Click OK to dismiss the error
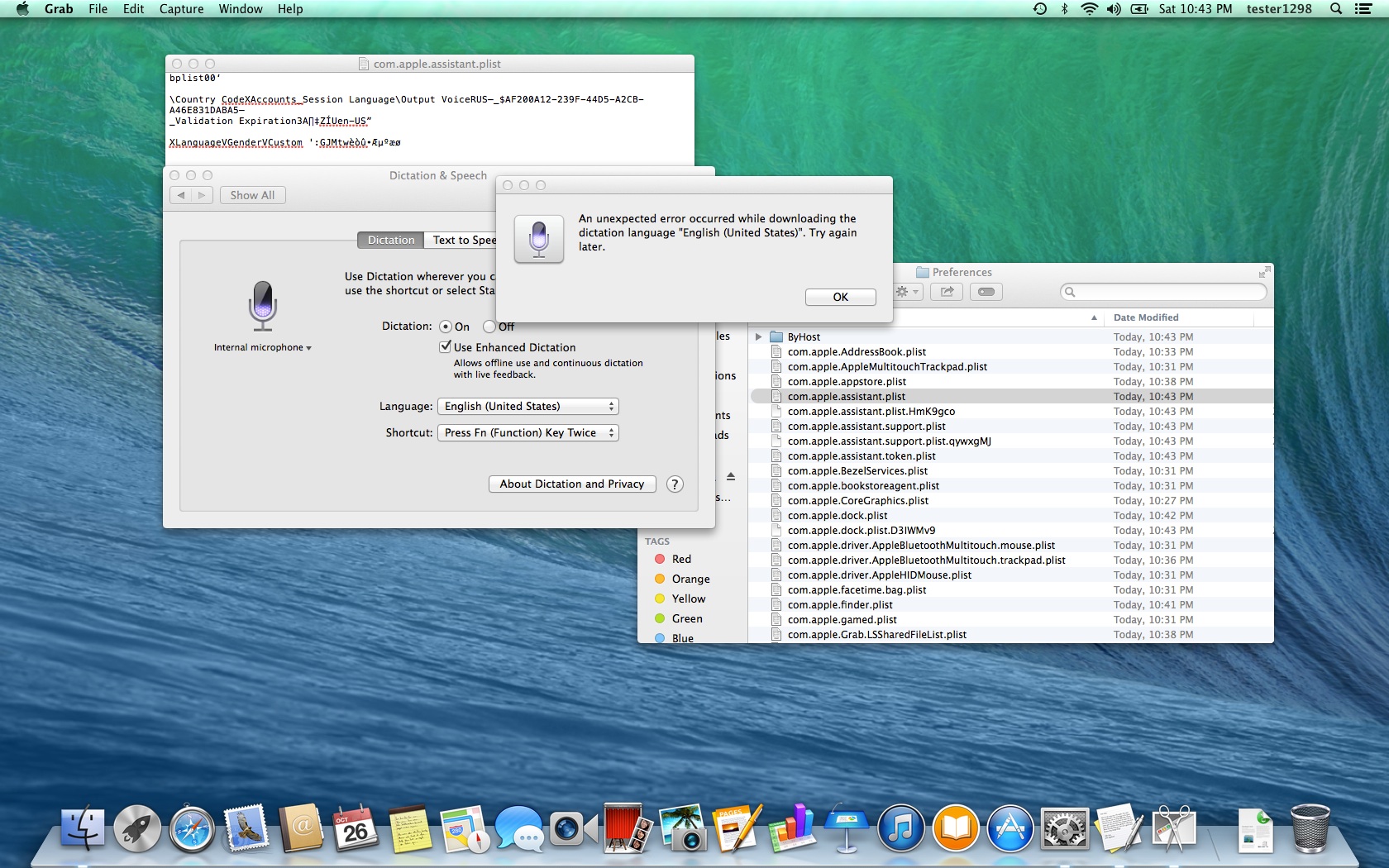The height and width of the screenshot is (868, 1389). pos(840,297)
